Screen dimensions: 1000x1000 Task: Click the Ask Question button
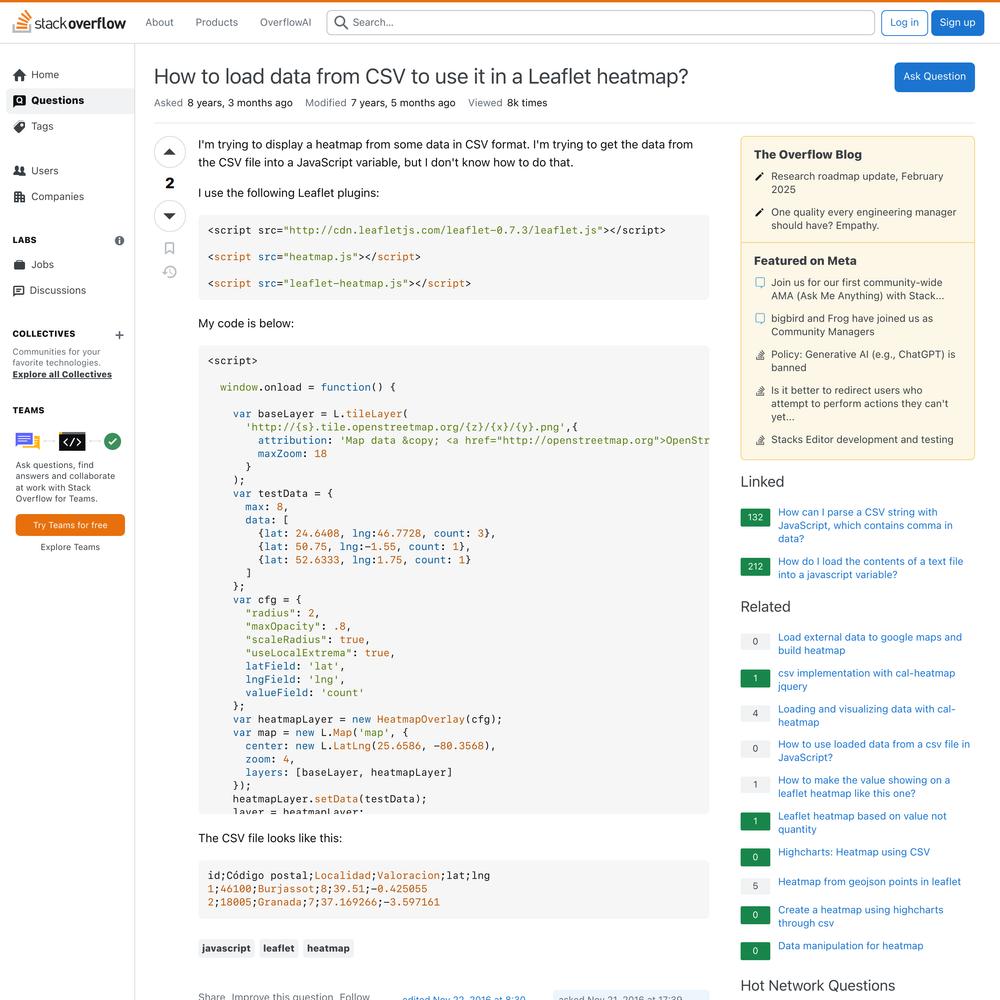934,77
